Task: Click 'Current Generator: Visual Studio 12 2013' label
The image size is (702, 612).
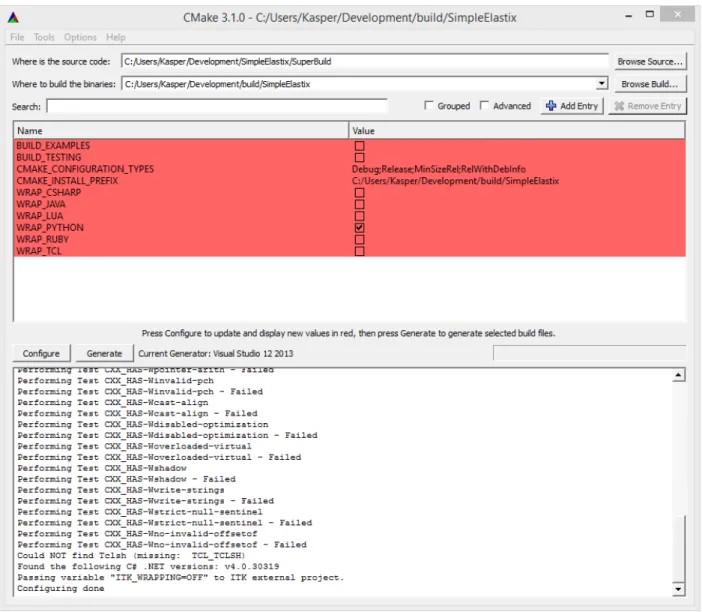Action: 216,353
